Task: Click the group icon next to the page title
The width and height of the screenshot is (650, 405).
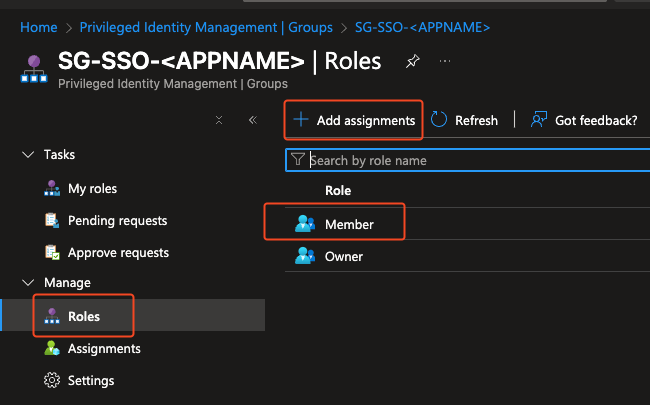Action: click(33, 69)
